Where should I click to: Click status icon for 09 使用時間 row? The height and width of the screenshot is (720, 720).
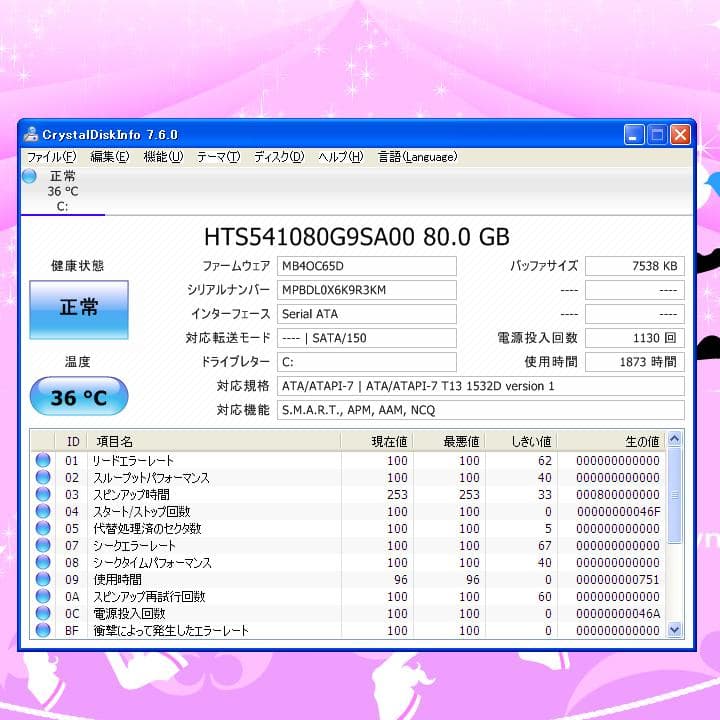tap(43, 579)
